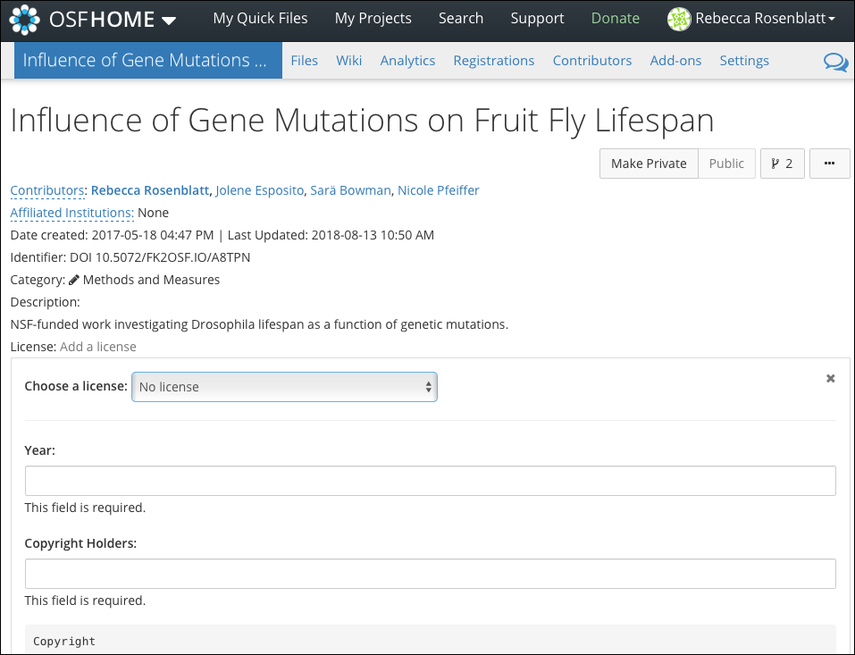Make the project private

(x=648, y=163)
